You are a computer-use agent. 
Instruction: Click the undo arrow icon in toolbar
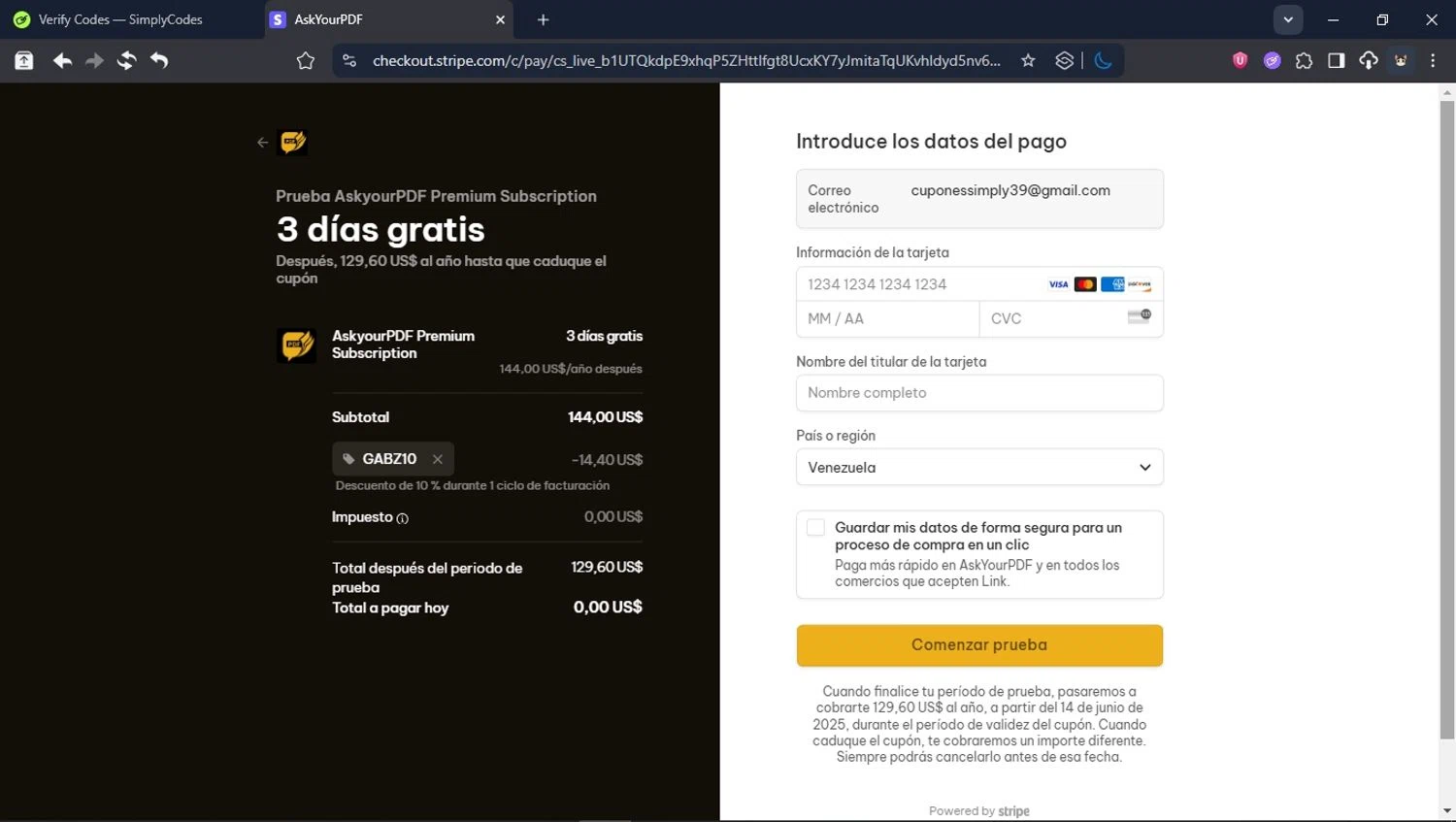coord(159,61)
